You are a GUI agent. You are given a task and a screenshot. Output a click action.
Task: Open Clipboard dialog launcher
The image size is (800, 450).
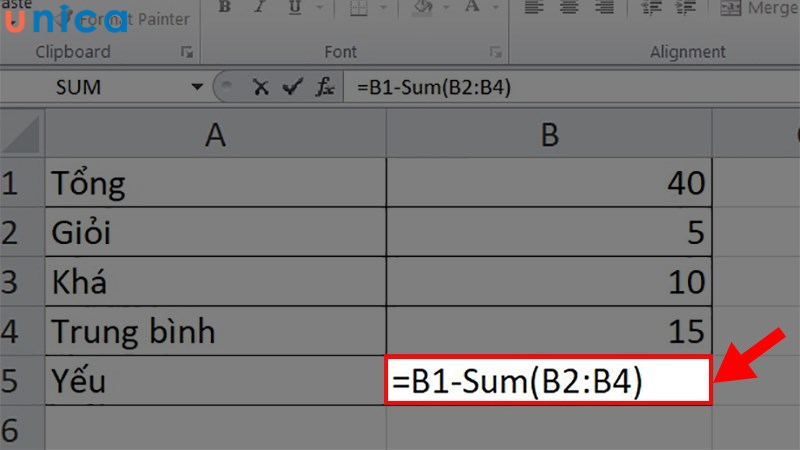coord(187,52)
